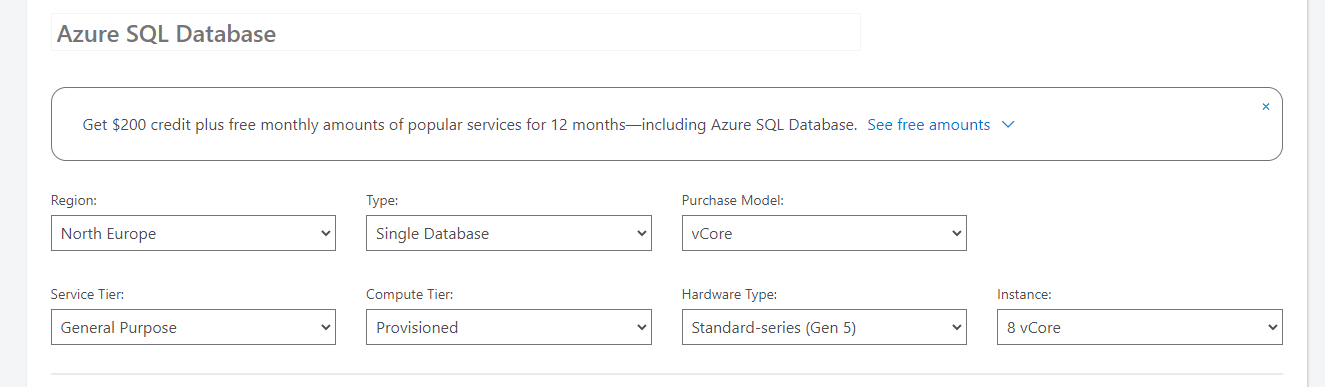Open the Purchase Model dropdown showing vCore
Viewport: 1325px width, 387px height.
[x=824, y=233]
